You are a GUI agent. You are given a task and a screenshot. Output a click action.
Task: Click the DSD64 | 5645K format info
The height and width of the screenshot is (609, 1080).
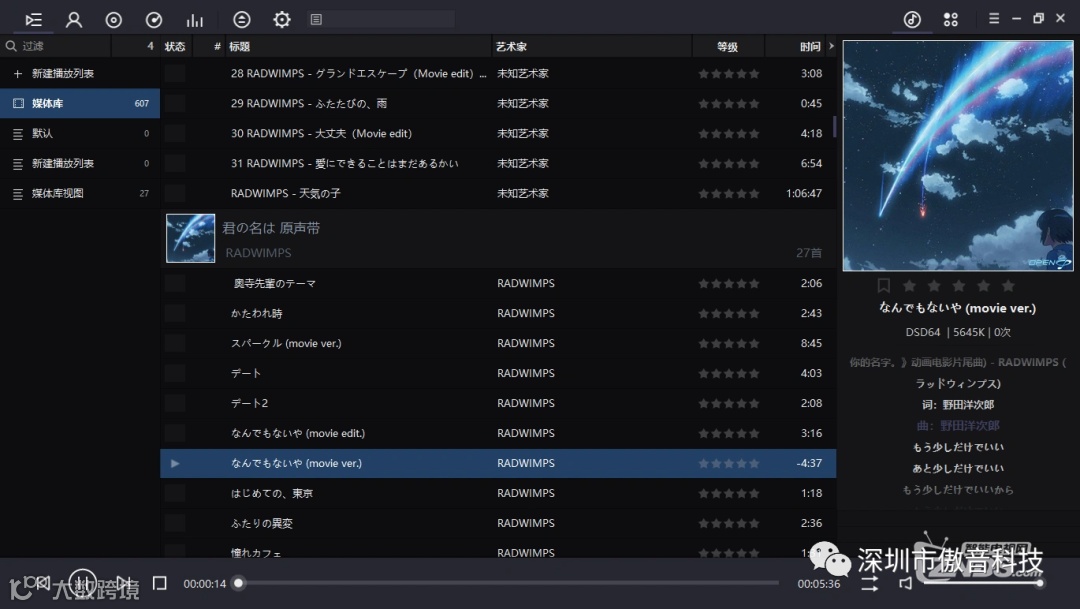958,332
